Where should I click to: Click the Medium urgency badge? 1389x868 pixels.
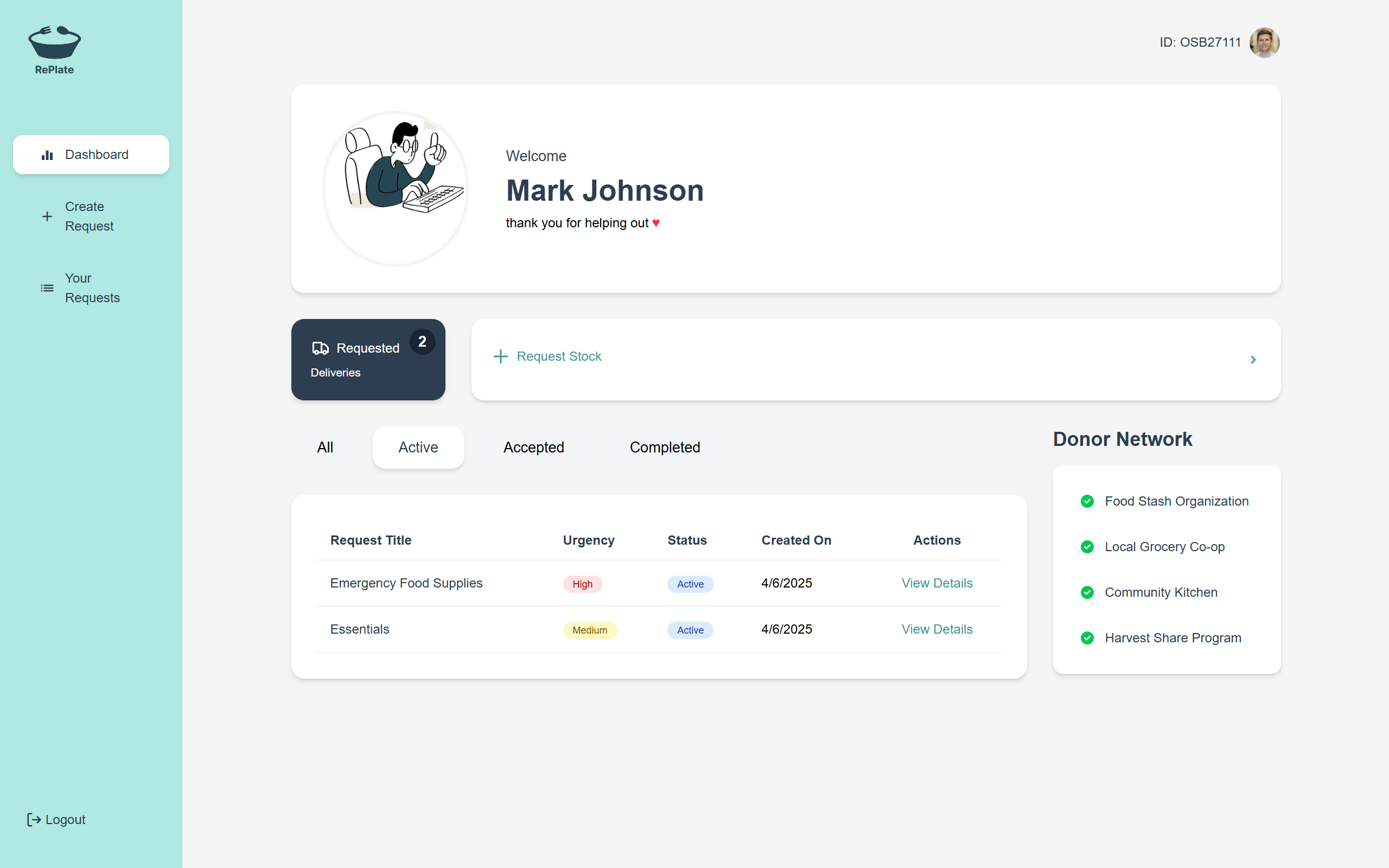589,630
